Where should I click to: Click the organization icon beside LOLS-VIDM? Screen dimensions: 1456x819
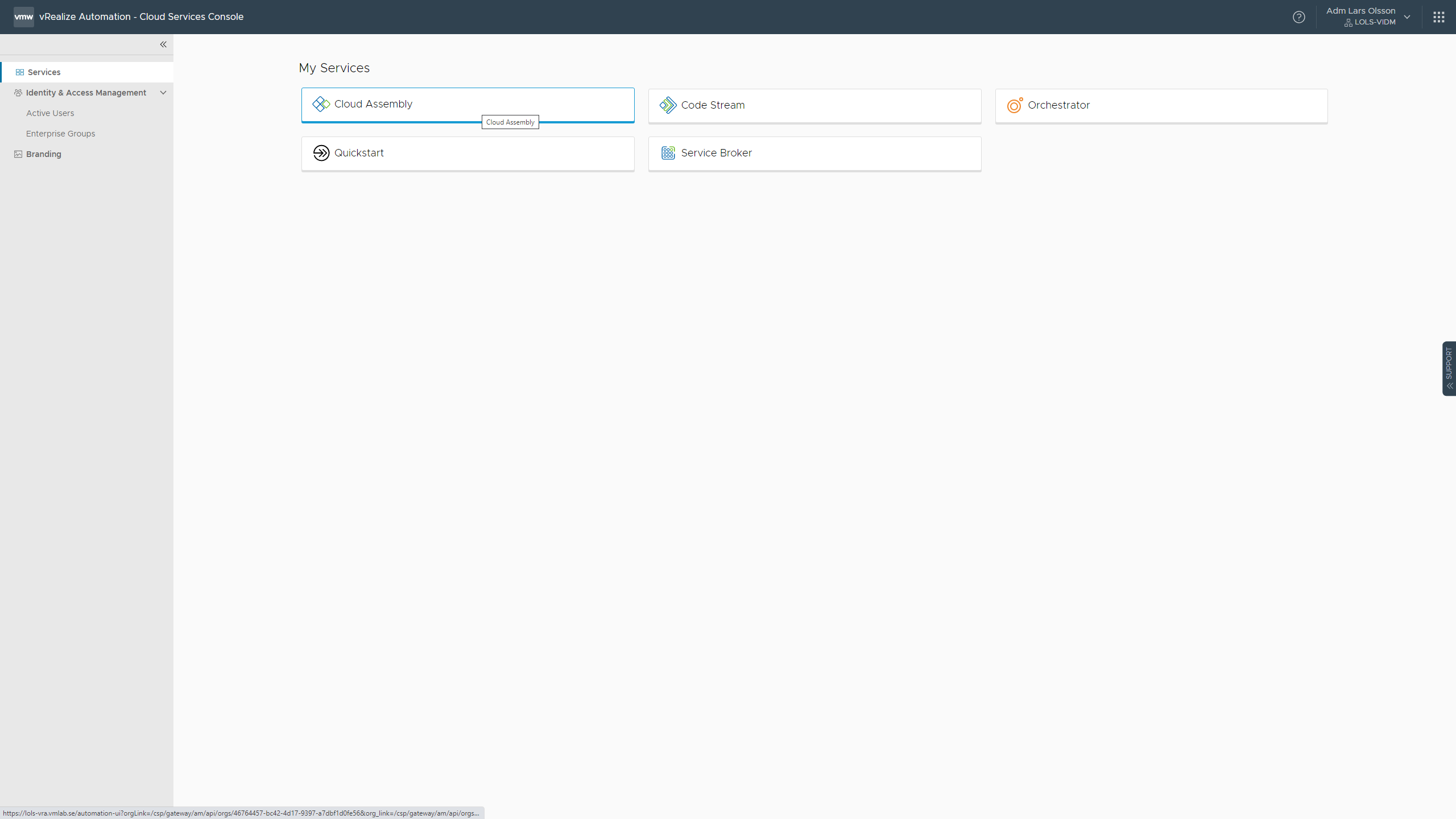pyautogui.click(x=1349, y=23)
